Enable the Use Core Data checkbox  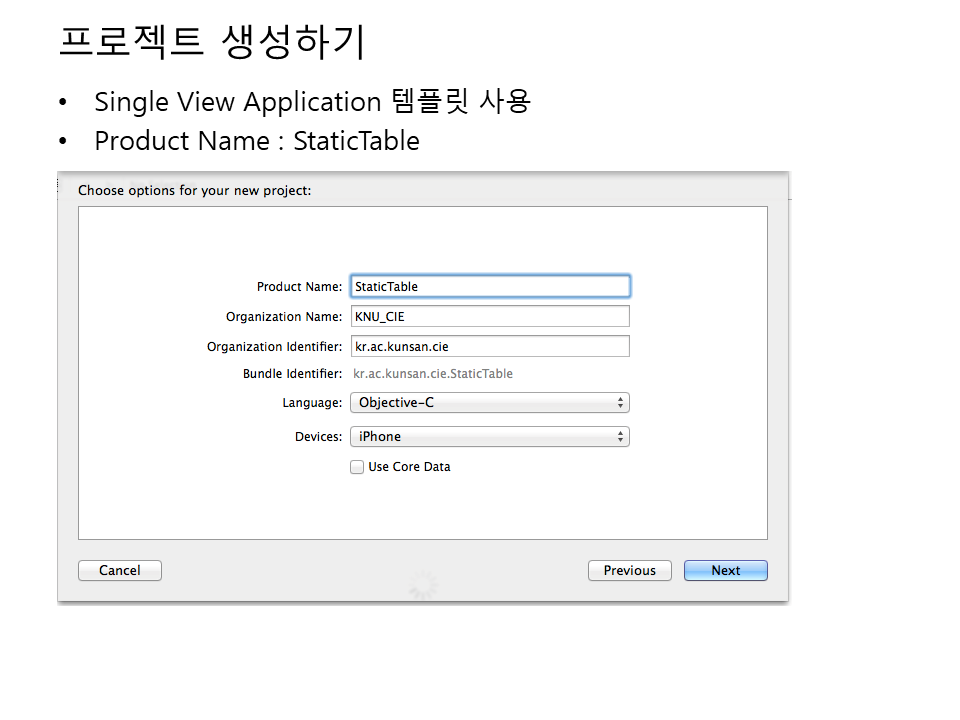[357, 467]
